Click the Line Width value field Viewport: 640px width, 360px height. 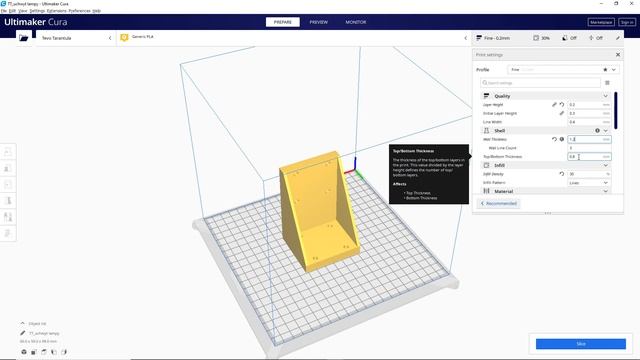click(x=589, y=122)
